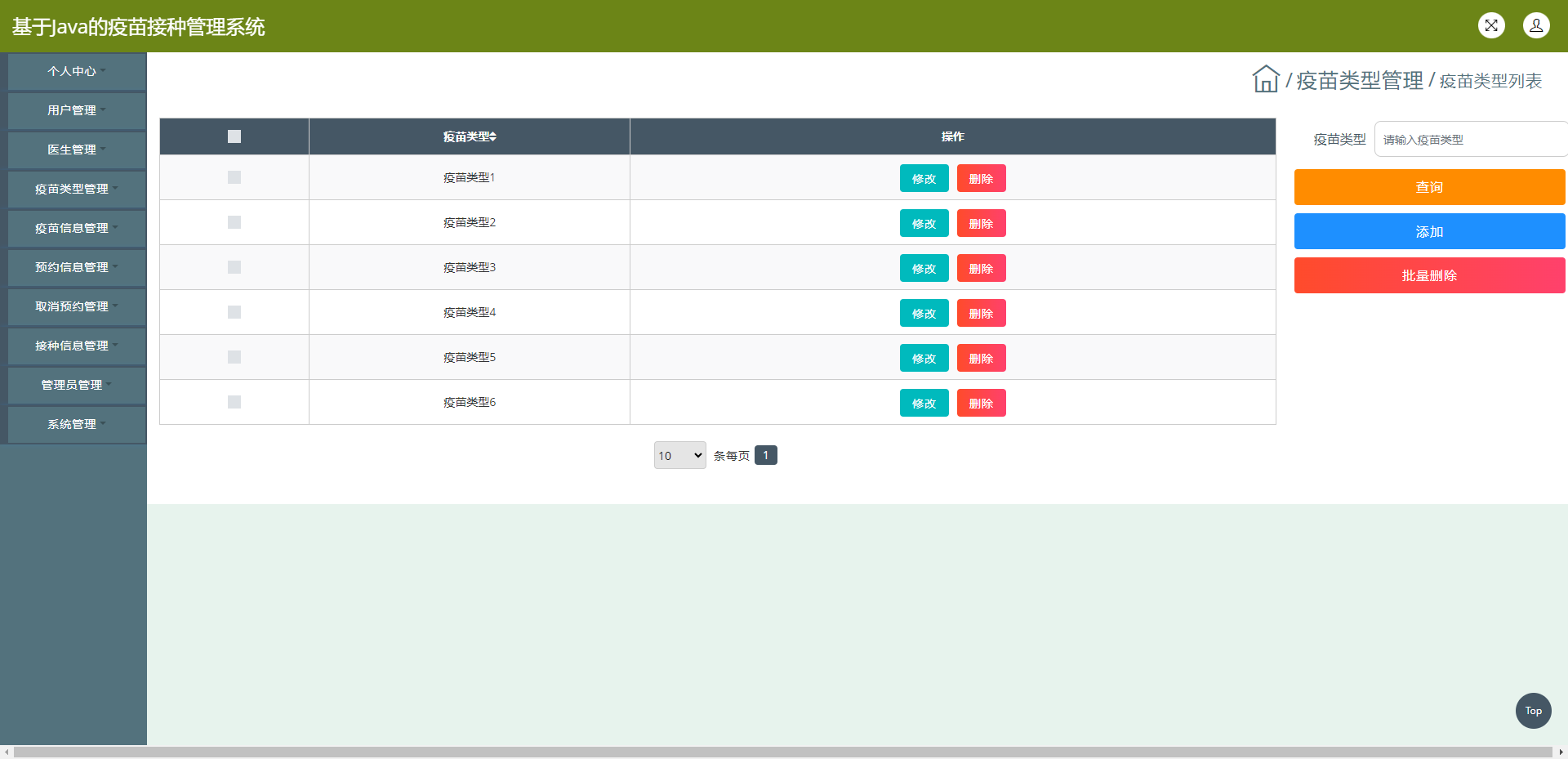The width and height of the screenshot is (1568, 759).
Task: Check the box for 疫苗类型5 row
Action: [x=234, y=357]
